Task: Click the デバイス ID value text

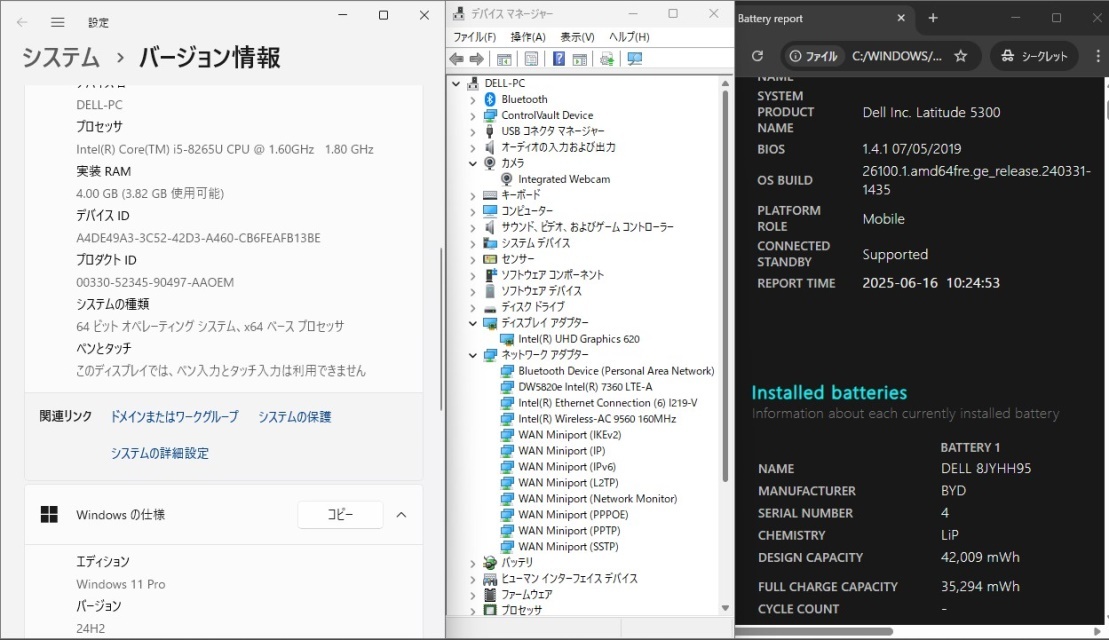Action: click(198, 238)
